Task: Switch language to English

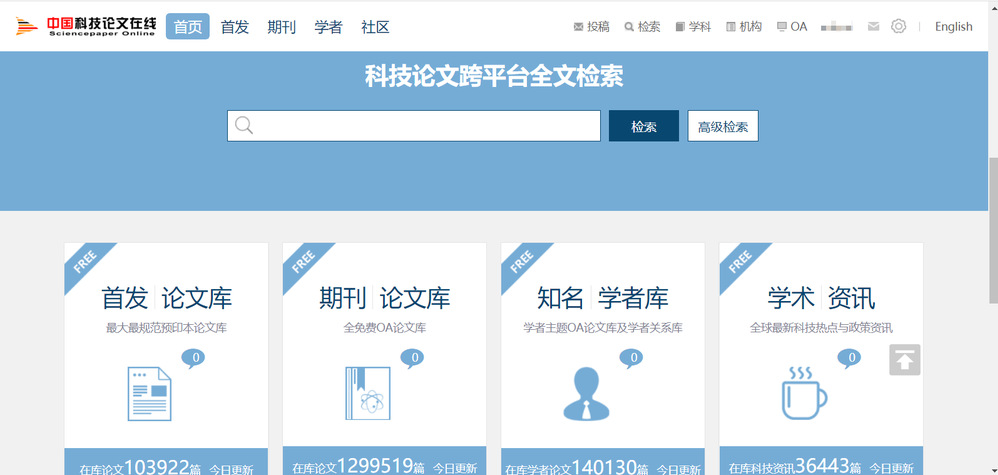Action: pyautogui.click(x=953, y=27)
